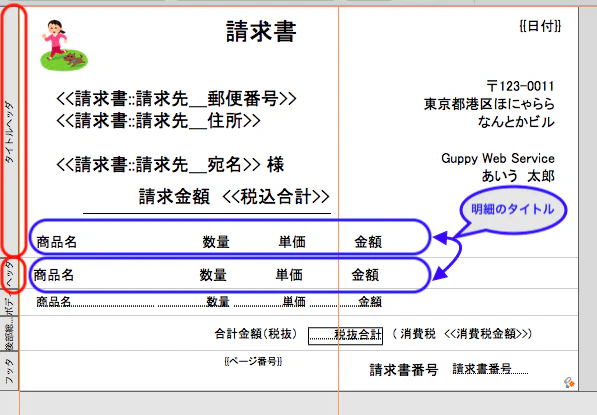Select the 数量 field in the ボディ part
The width and height of the screenshot is (597, 415).
click(194, 302)
